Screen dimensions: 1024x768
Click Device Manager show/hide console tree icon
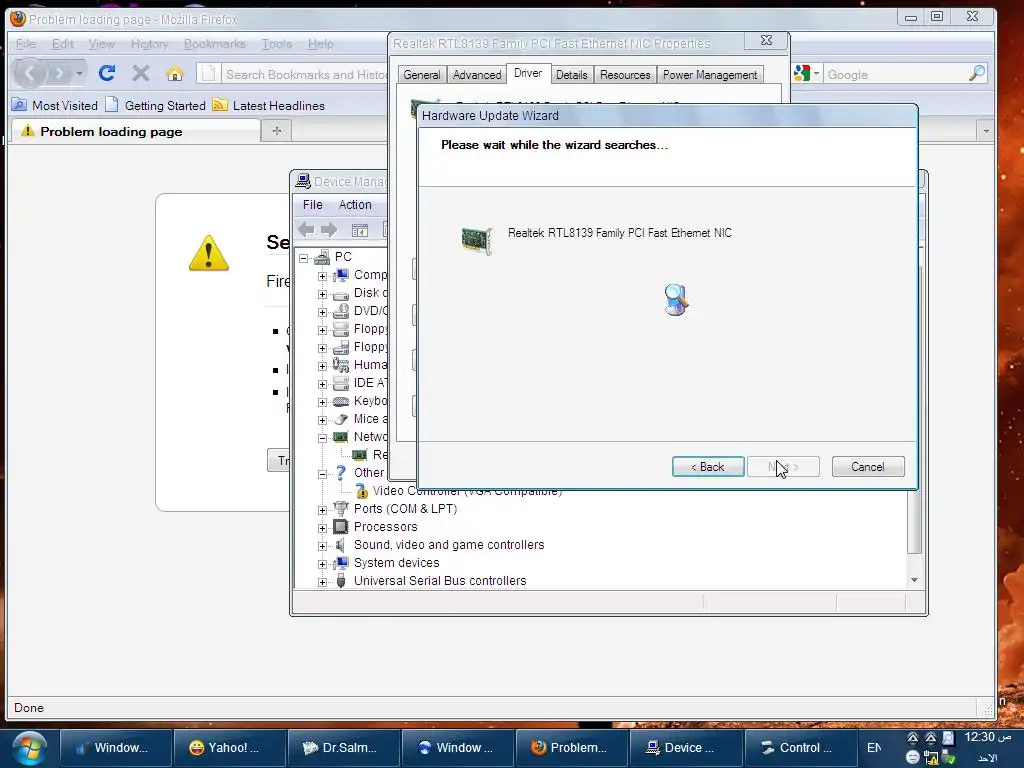point(360,231)
